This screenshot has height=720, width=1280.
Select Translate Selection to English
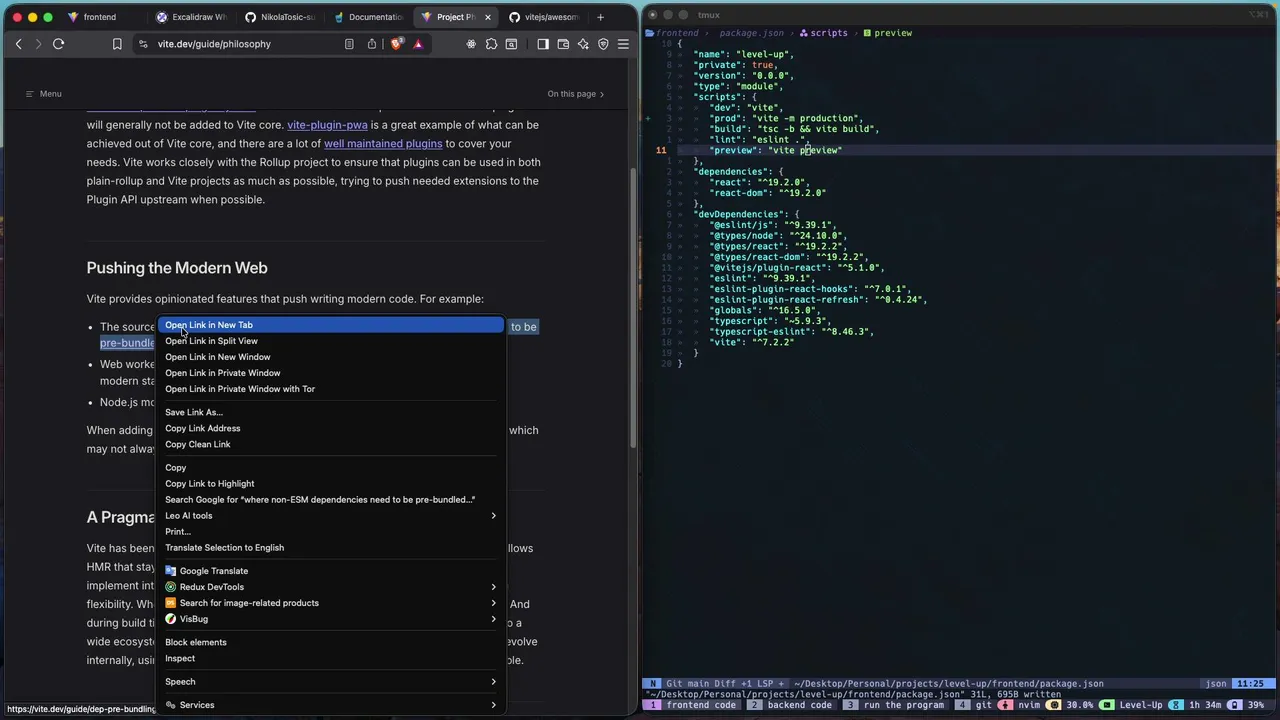click(332, 548)
